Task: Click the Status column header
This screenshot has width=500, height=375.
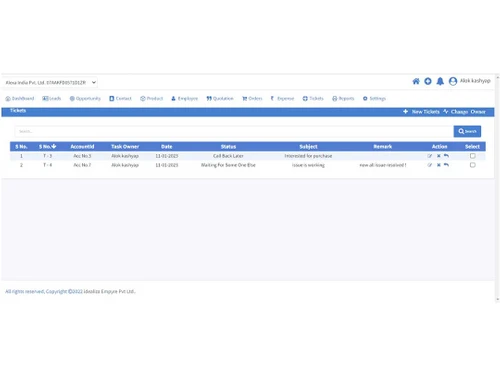Action: [228, 146]
